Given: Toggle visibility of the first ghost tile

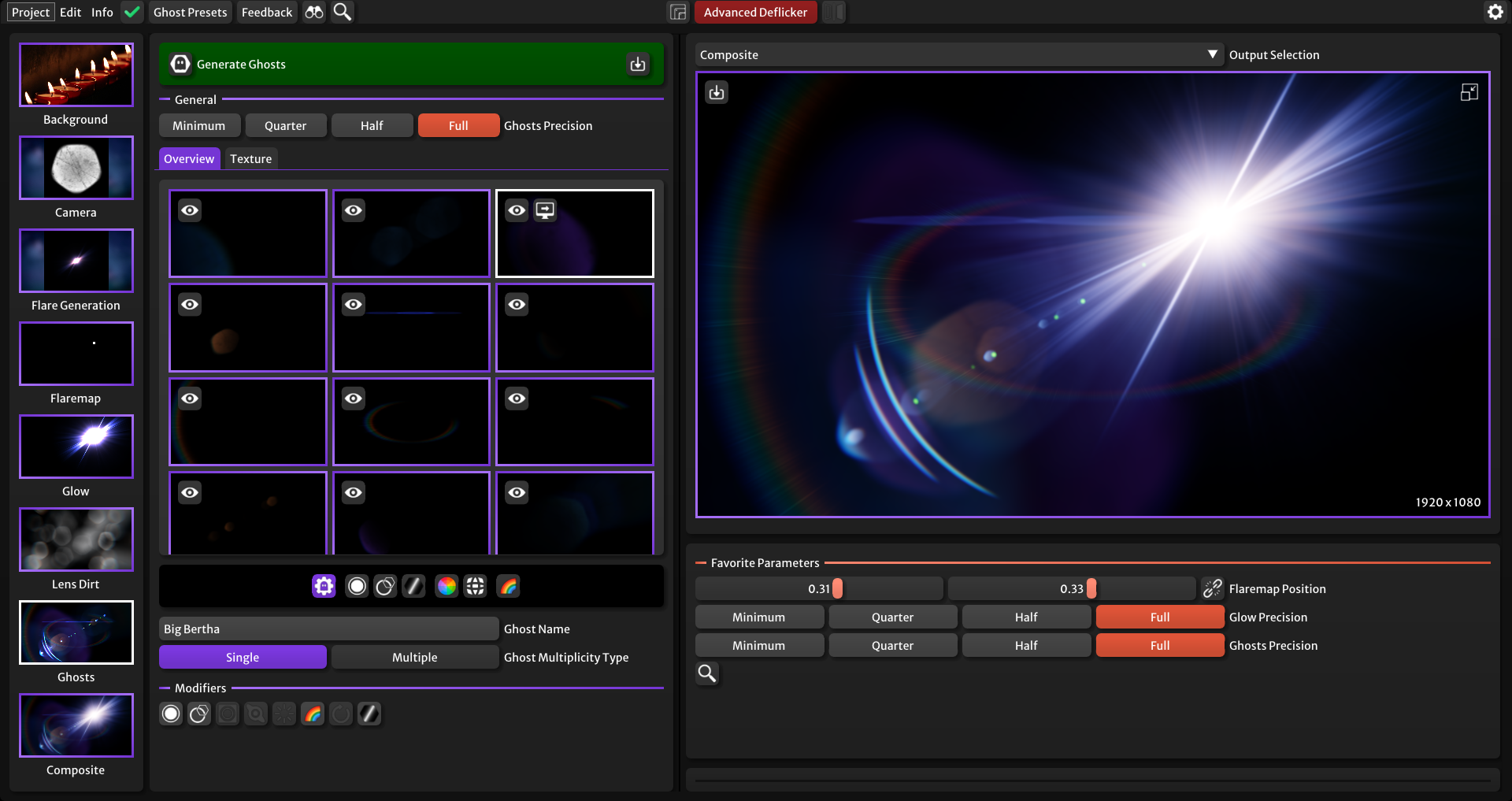Looking at the screenshot, I should click(190, 210).
